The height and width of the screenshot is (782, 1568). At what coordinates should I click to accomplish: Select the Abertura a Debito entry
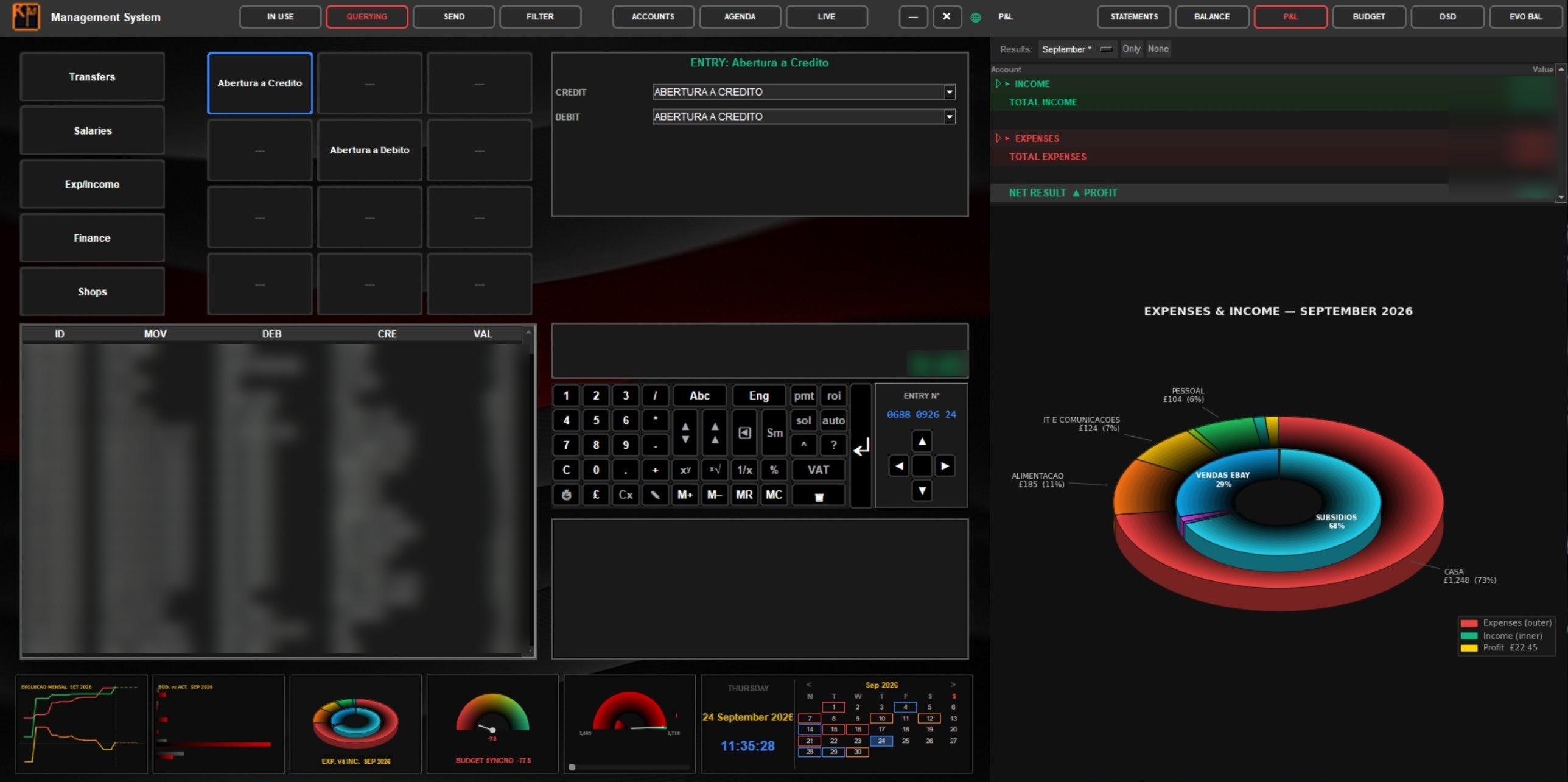point(369,150)
